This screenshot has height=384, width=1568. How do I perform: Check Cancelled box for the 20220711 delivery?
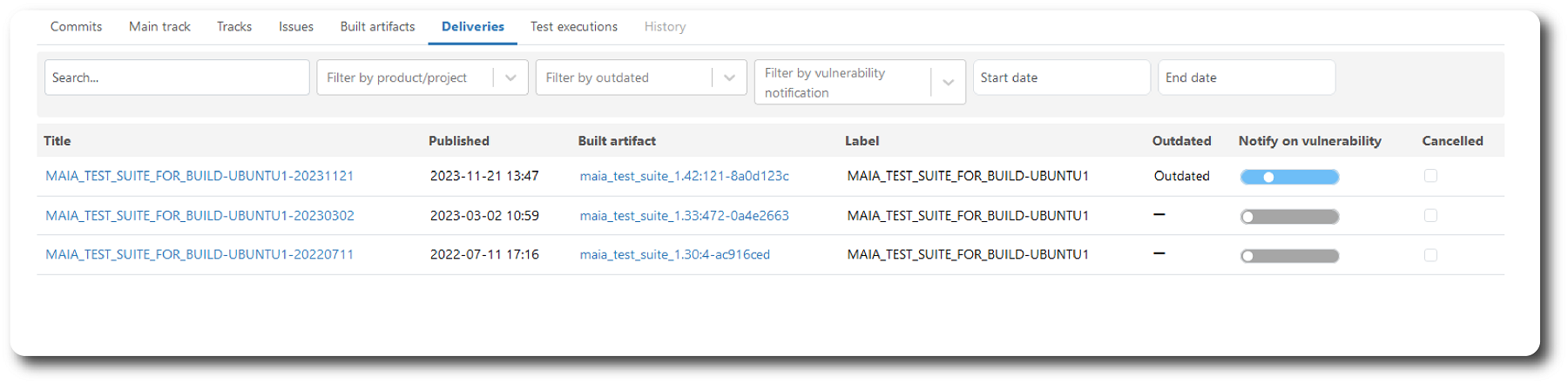1430,255
